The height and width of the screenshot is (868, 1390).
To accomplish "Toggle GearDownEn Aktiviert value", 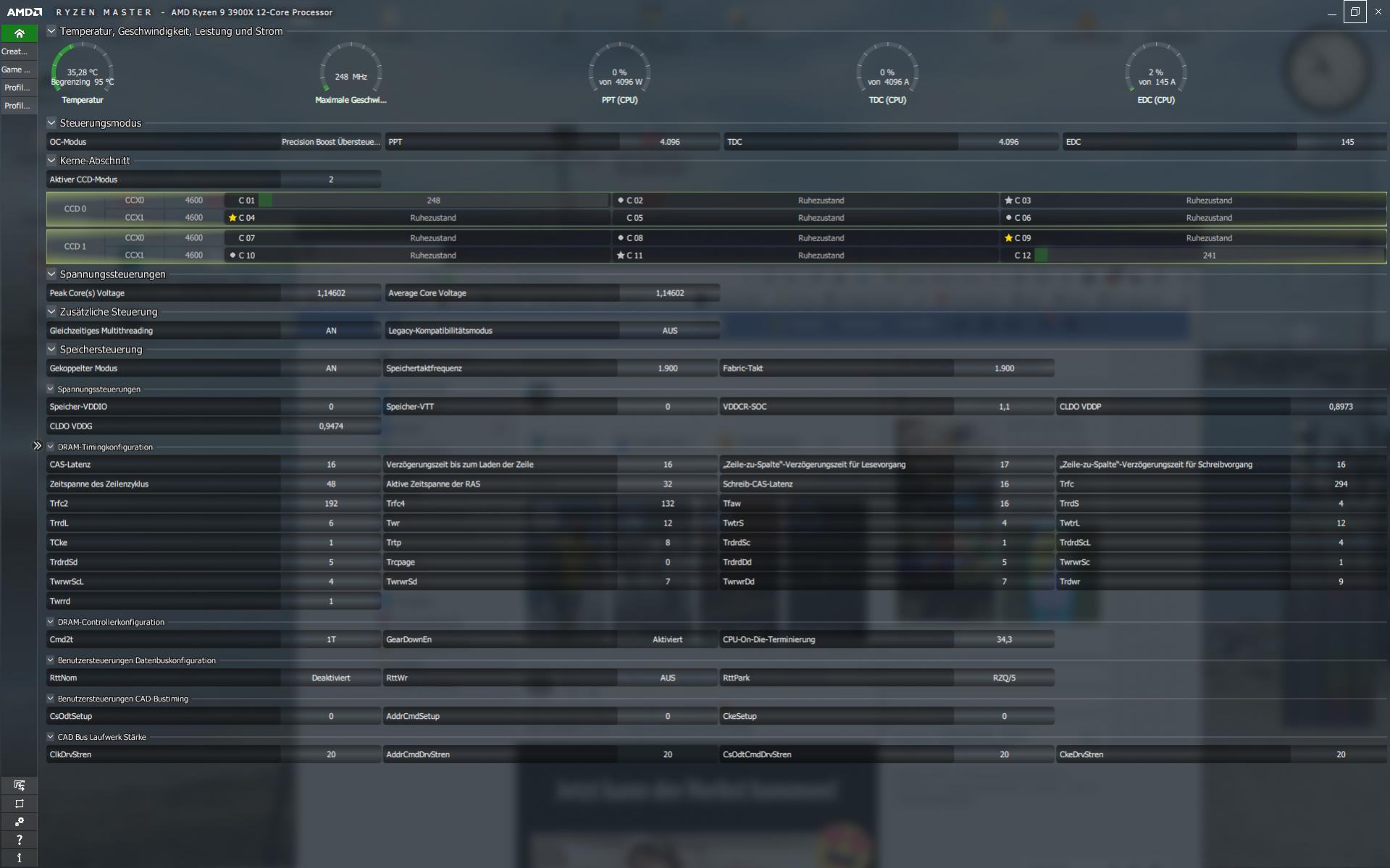I will [x=667, y=640].
